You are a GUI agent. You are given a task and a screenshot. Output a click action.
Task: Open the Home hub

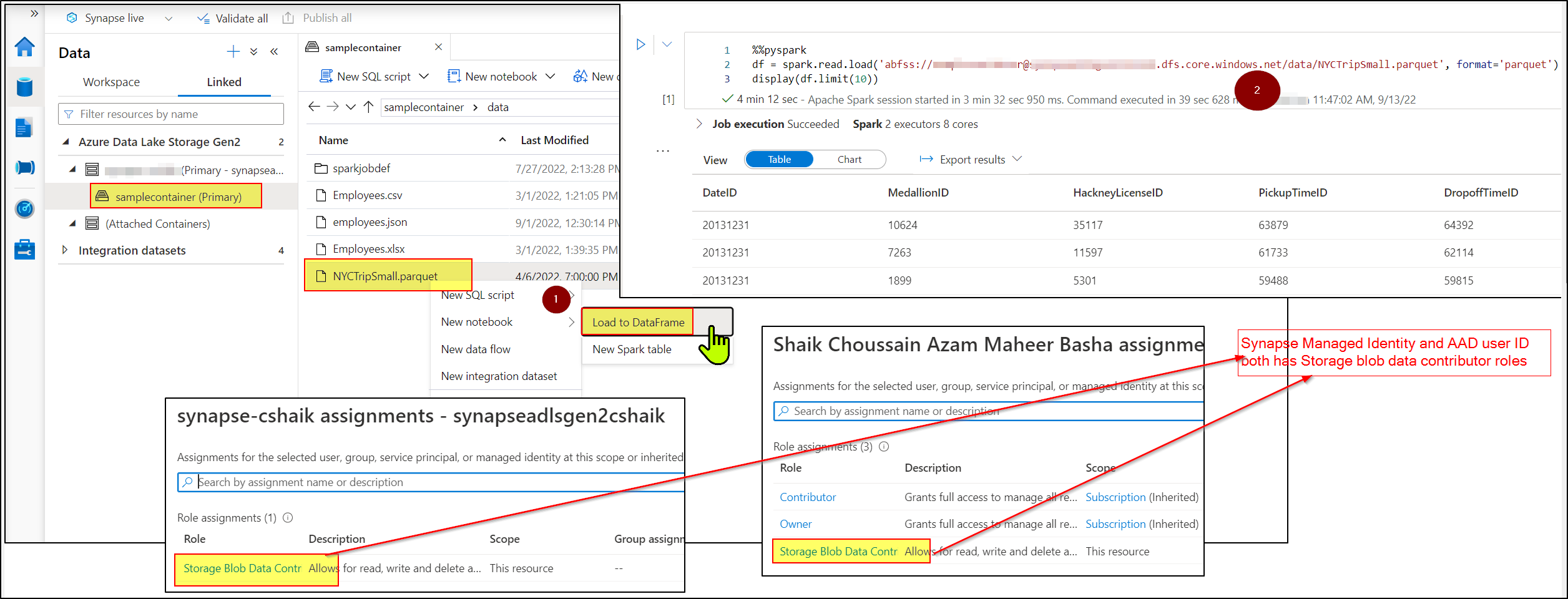(x=24, y=47)
